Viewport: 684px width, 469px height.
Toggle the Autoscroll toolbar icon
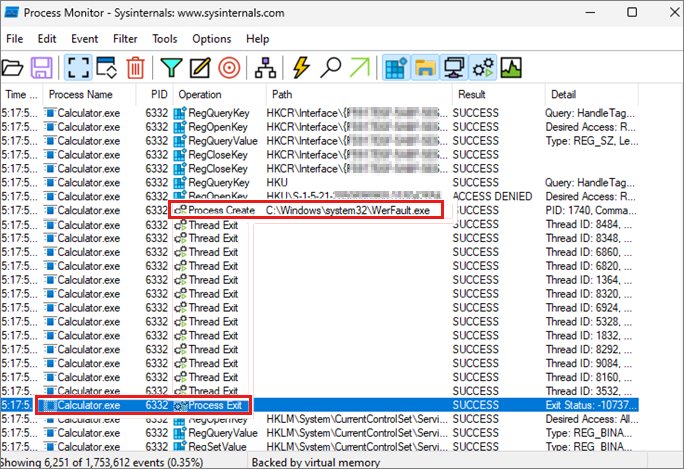[107, 68]
